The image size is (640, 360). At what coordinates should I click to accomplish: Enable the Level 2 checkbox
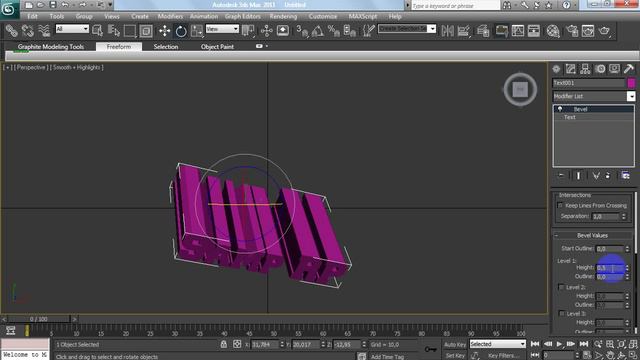click(x=561, y=287)
